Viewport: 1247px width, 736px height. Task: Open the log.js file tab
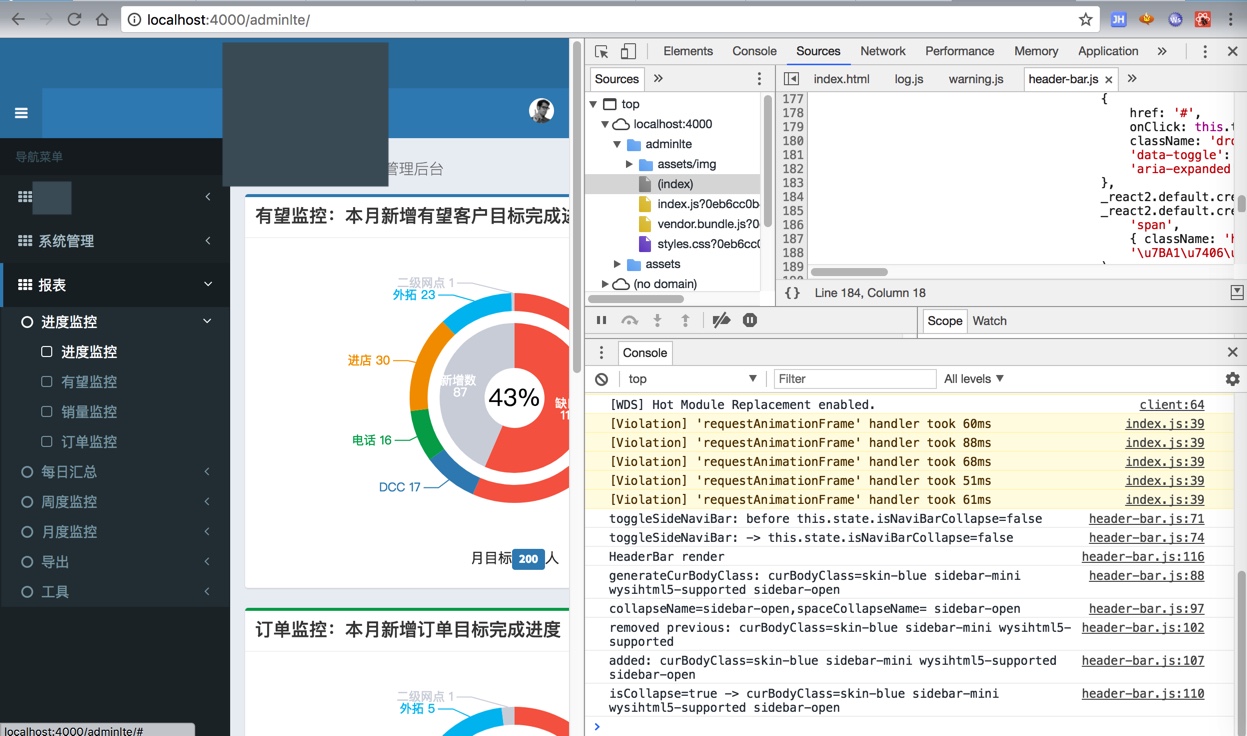pos(909,79)
